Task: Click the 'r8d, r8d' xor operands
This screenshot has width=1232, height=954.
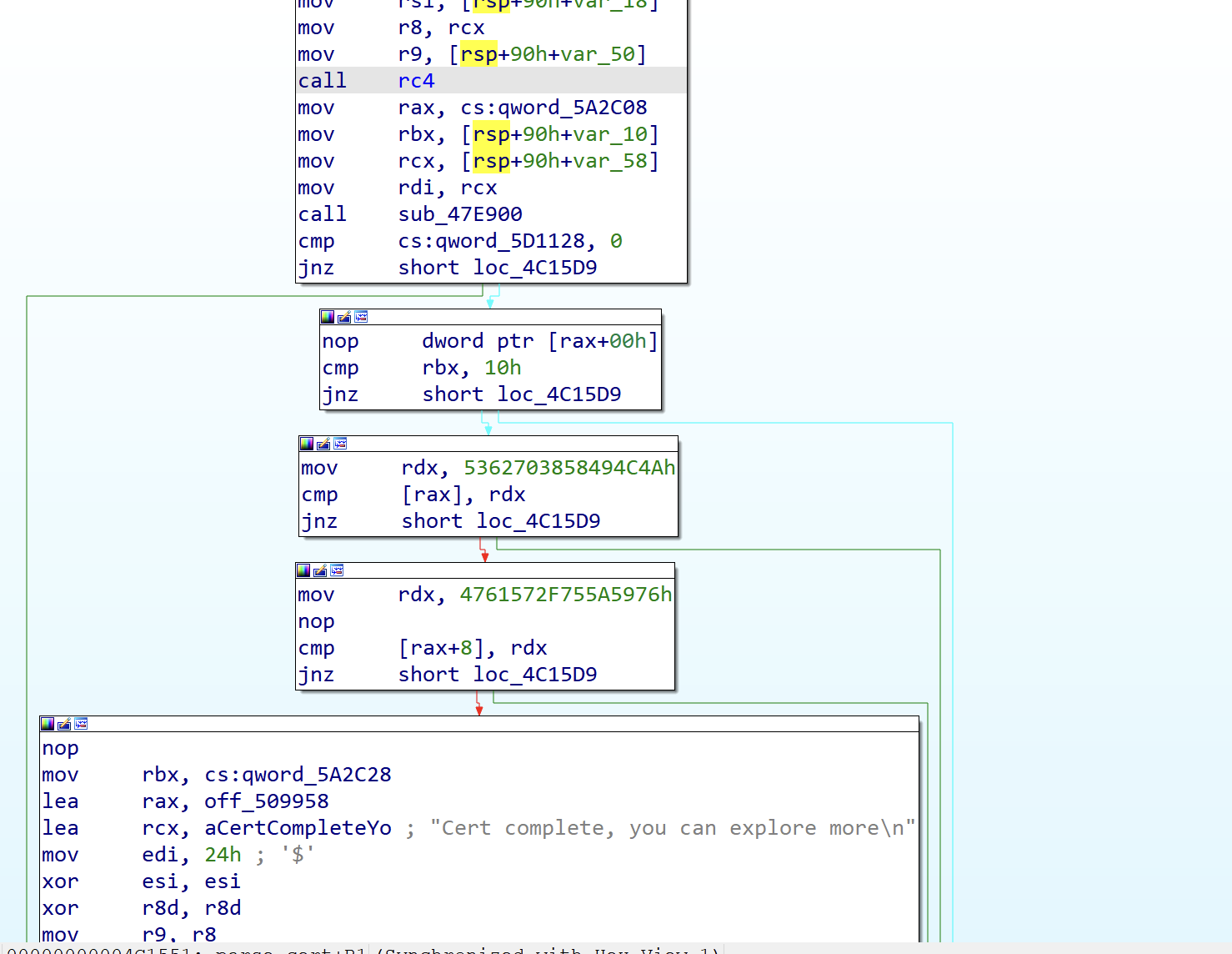Action: (x=192, y=908)
